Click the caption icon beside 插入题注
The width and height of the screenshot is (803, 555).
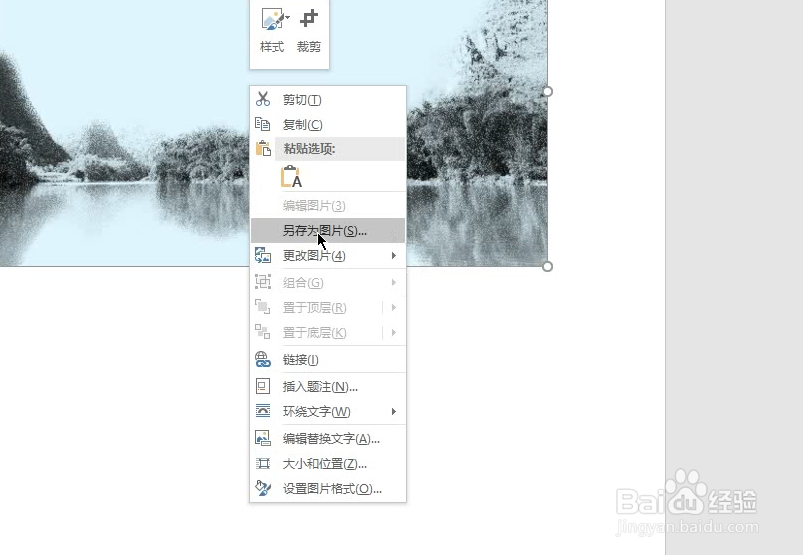click(x=263, y=386)
